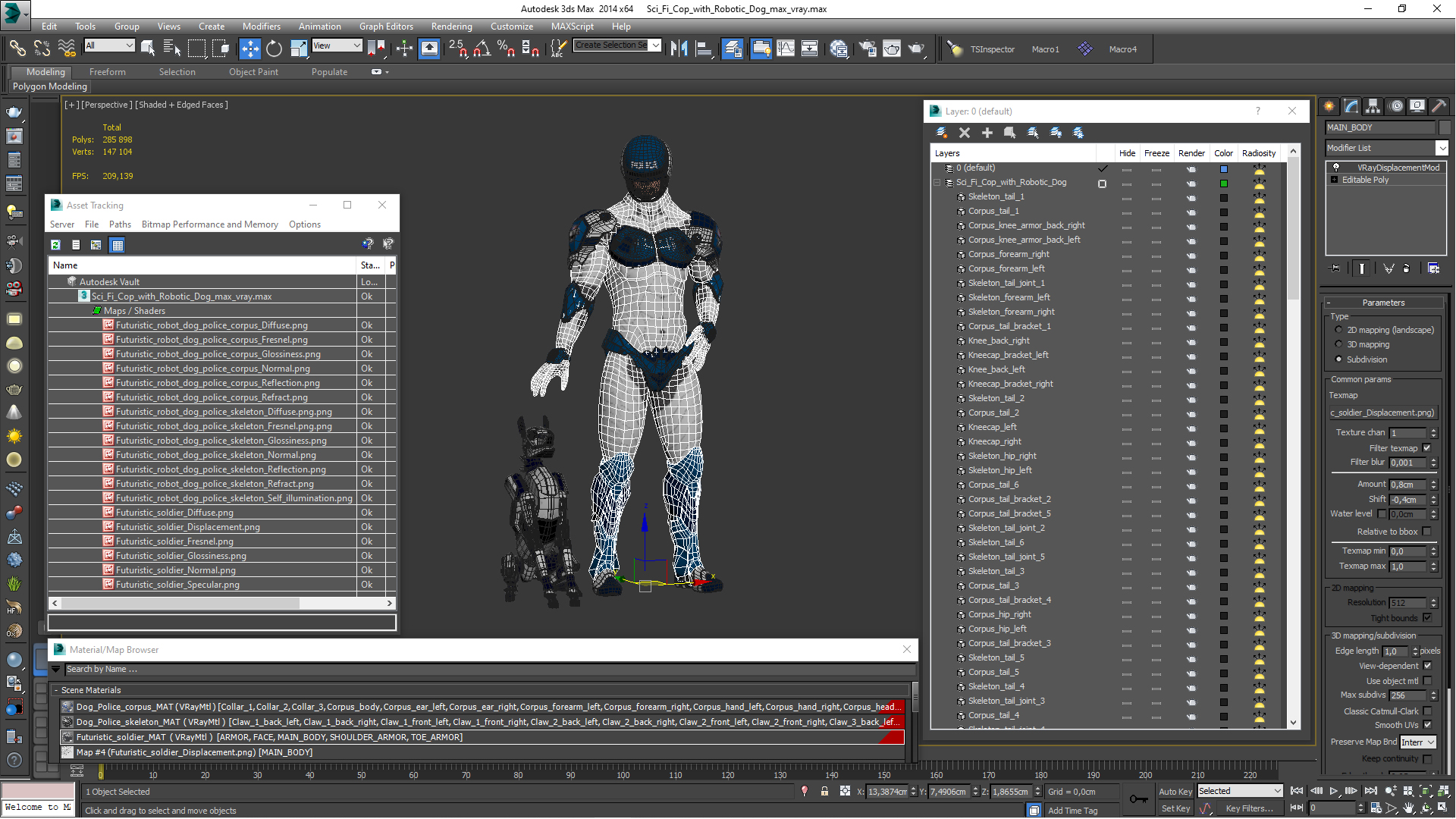
Task: Click green color swatch of Sci_Fi_Cop layer
Action: tap(1223, 183)
